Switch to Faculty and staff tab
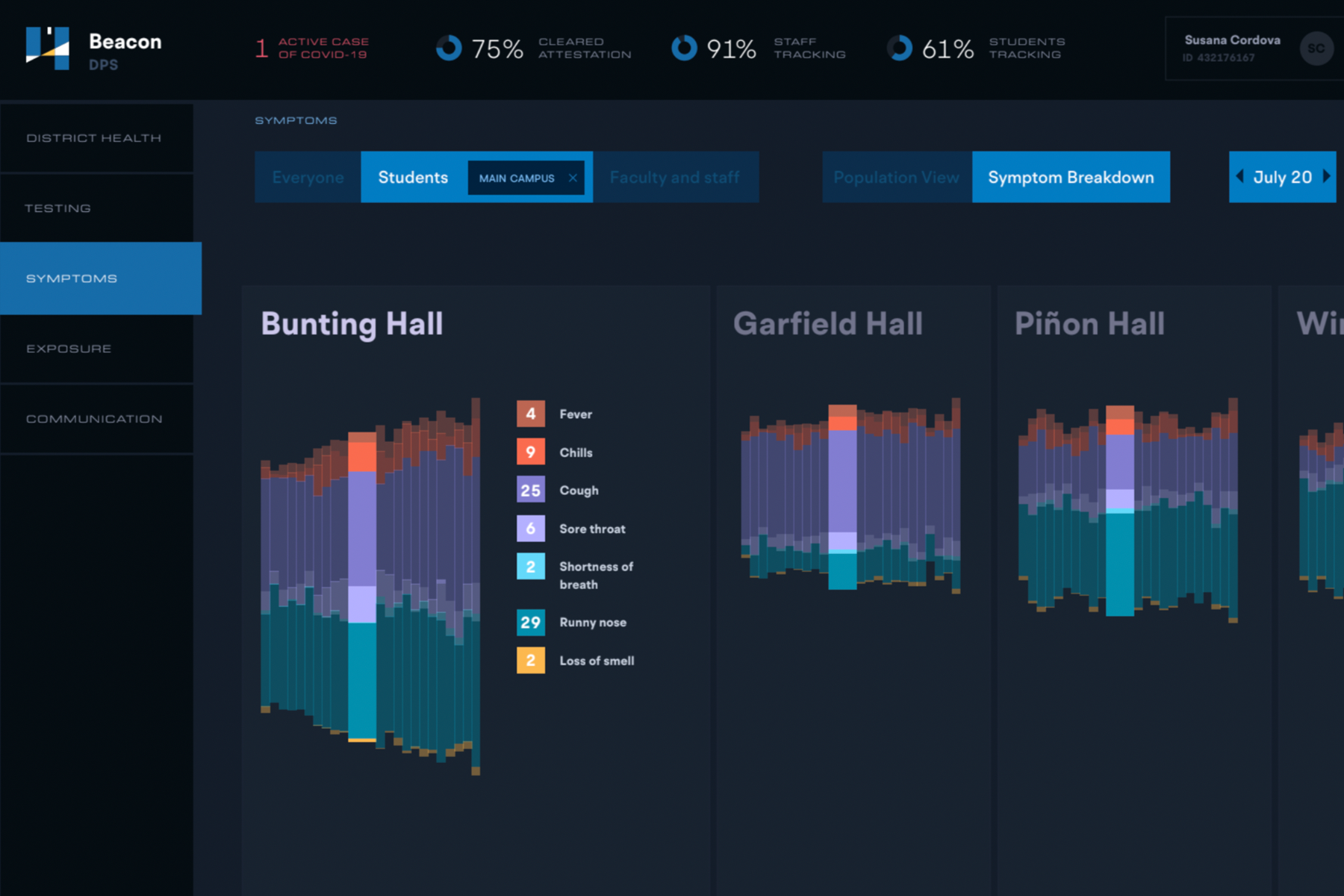 coord(675,177)
